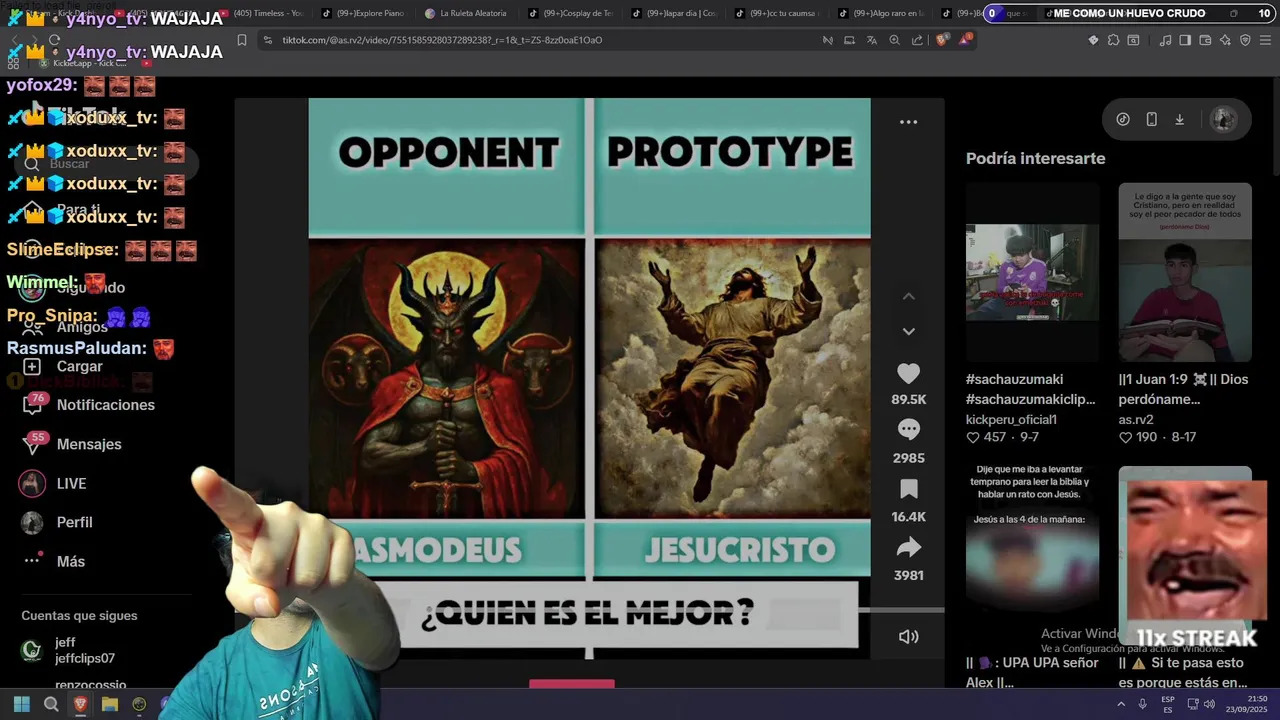The width and height of the screenshot is (1280, 720).
Task: Click the browser address bar URL
Action: (x=442, y=40)
